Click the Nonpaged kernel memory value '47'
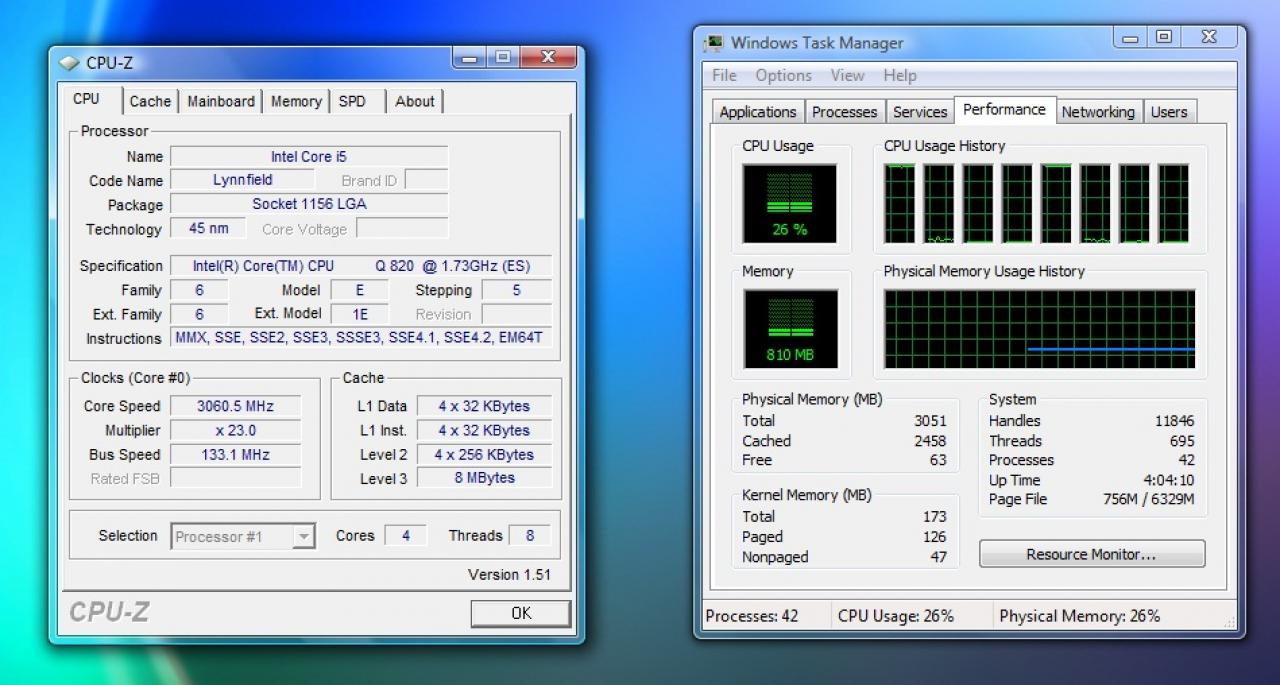The width and height of the screenshot is (1280, 685). coord(939,557)
